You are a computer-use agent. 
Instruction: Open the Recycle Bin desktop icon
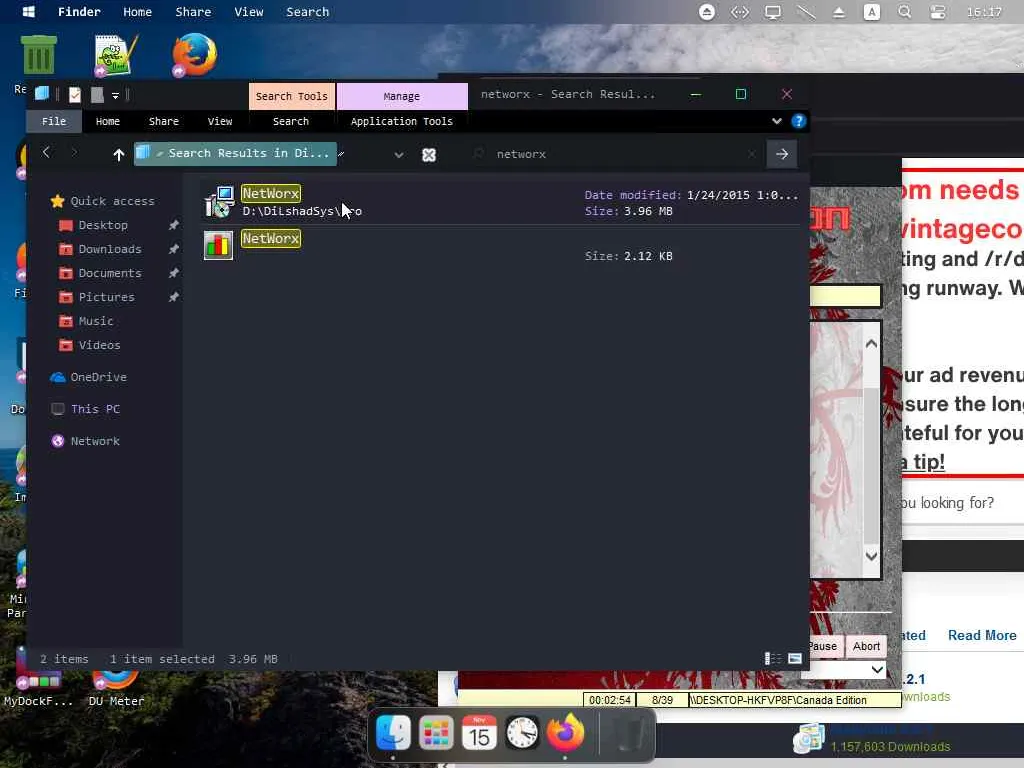pos(39,54)
